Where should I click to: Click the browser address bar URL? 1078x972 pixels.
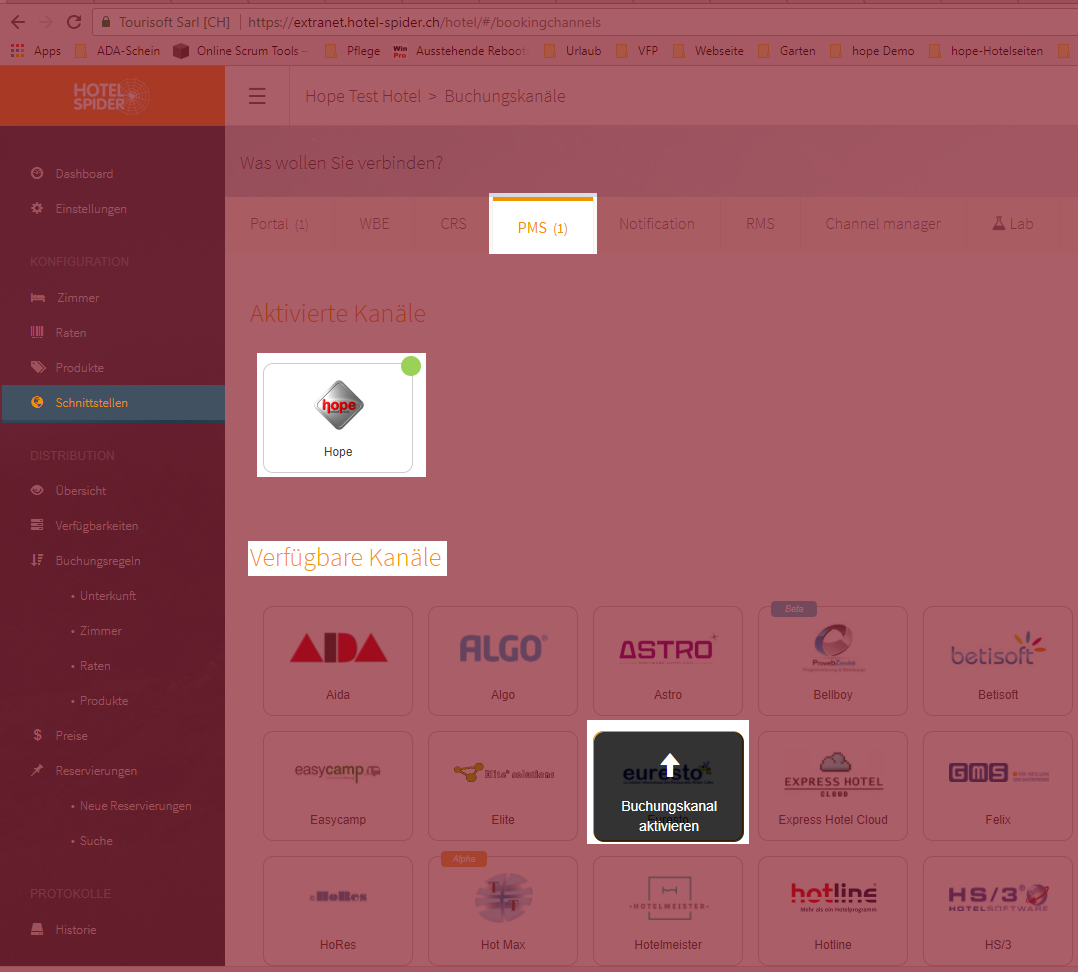point(424,22)
